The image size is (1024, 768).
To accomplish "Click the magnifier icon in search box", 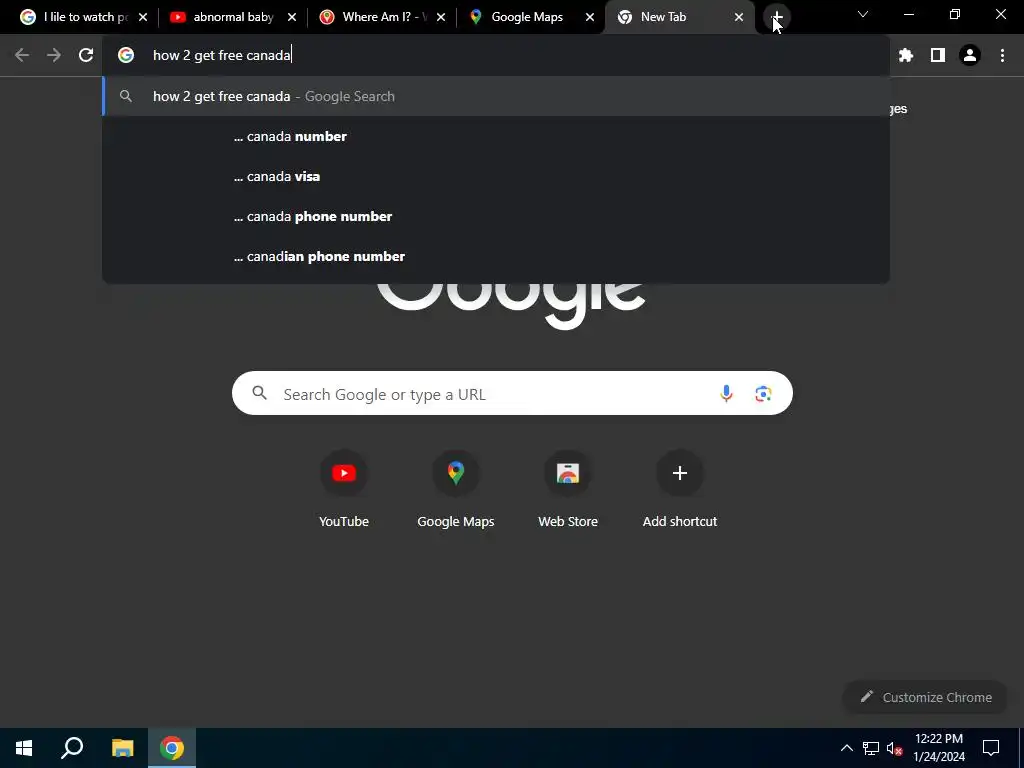I will coord(259,393).
